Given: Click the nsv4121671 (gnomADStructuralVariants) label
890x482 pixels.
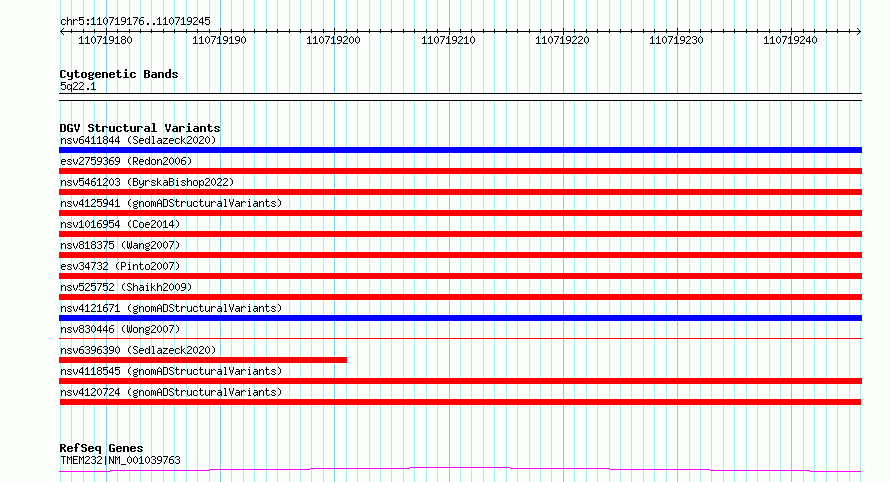Looking at the screenshot, I should [x=171, y=308].
